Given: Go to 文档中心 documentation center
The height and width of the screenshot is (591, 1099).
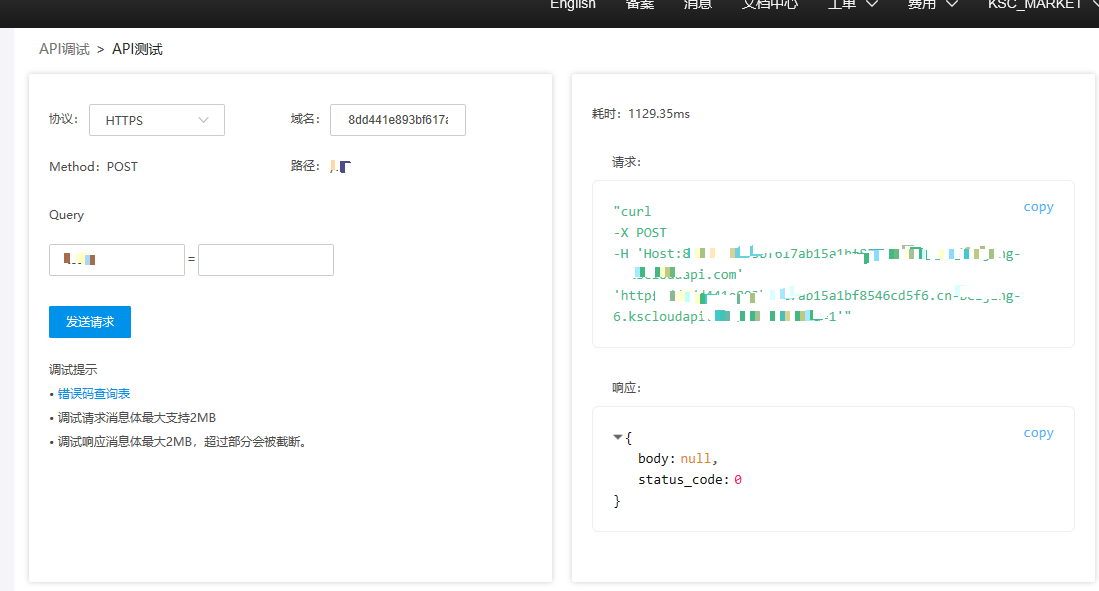Looking at the screenshot, I should (x=769, y=5).
